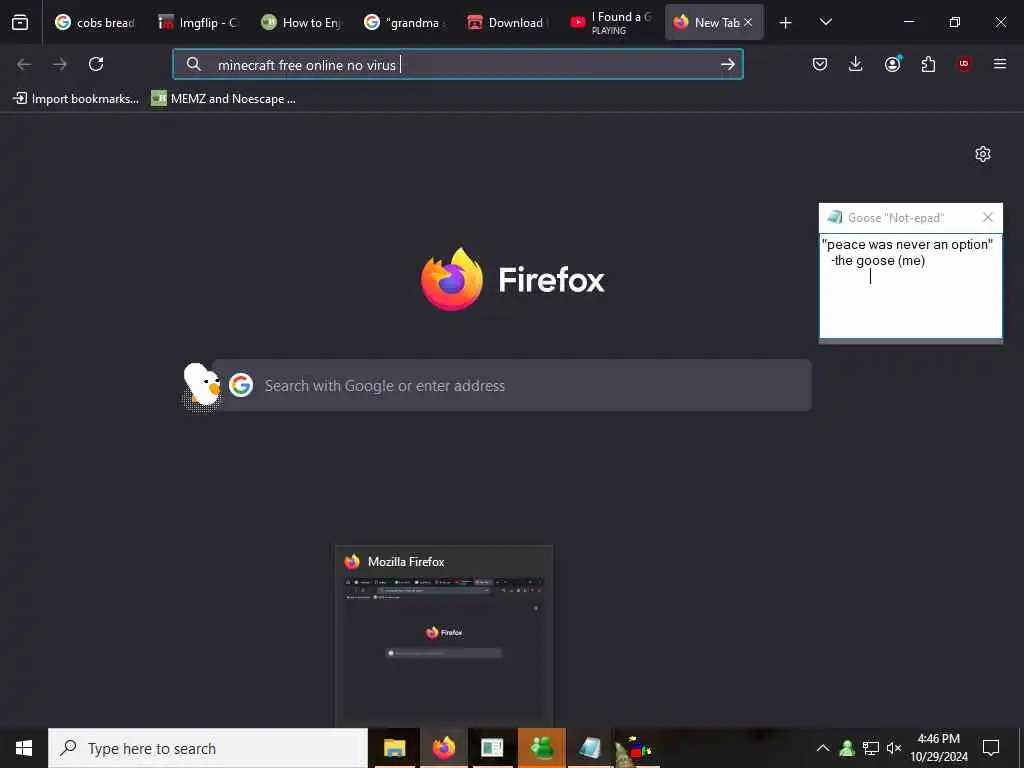Open the Action Center notifications icon

991,748
